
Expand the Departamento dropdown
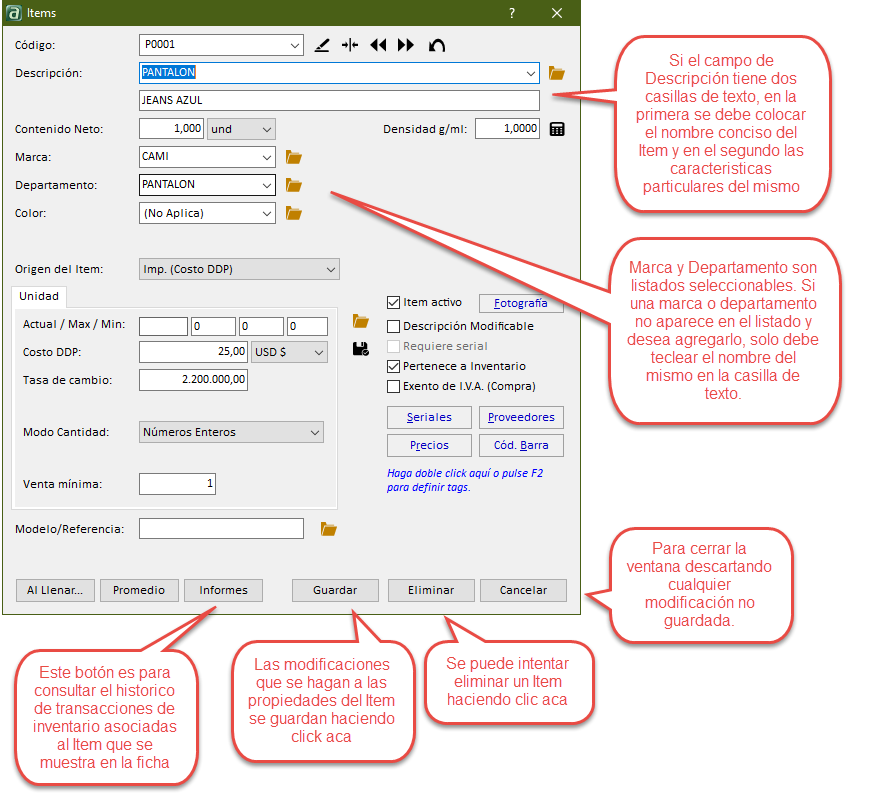coord(265,185)
